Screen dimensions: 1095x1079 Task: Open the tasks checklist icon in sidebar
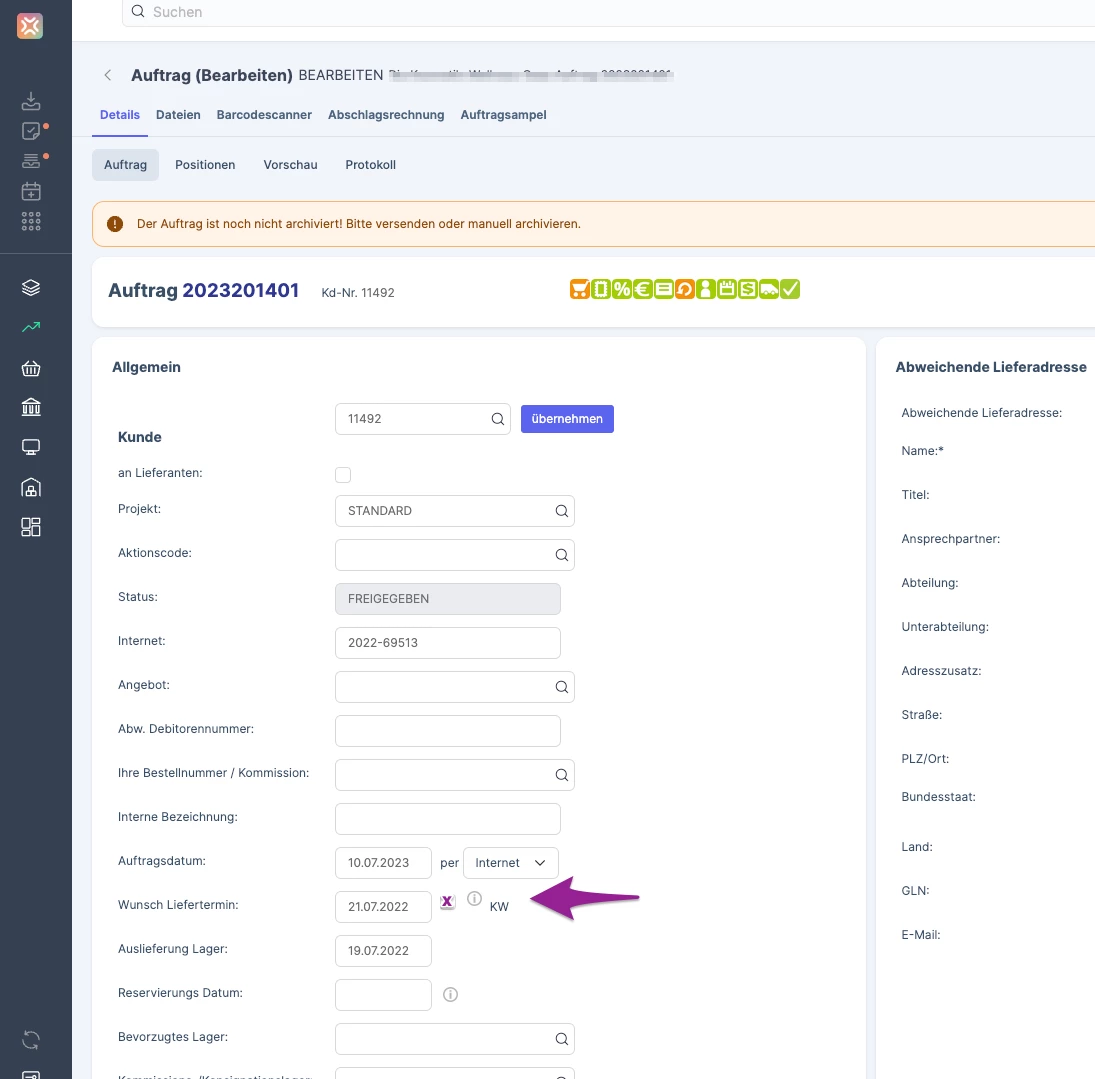point(31,131)
